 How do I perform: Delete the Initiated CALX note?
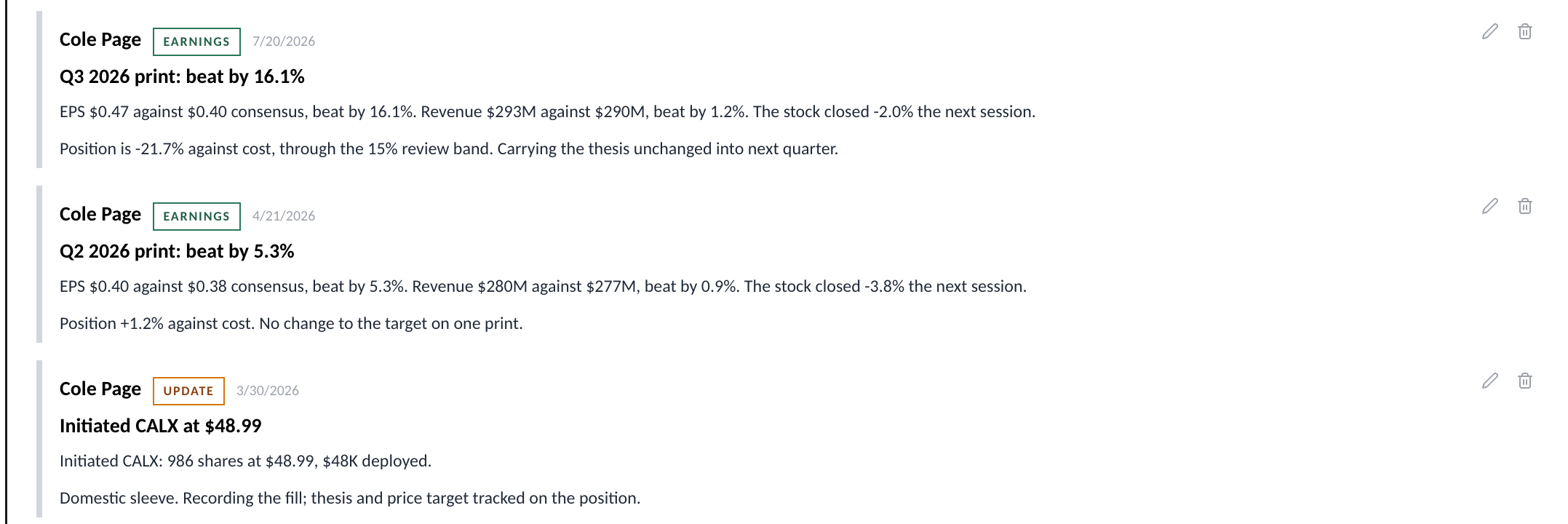1525,381
